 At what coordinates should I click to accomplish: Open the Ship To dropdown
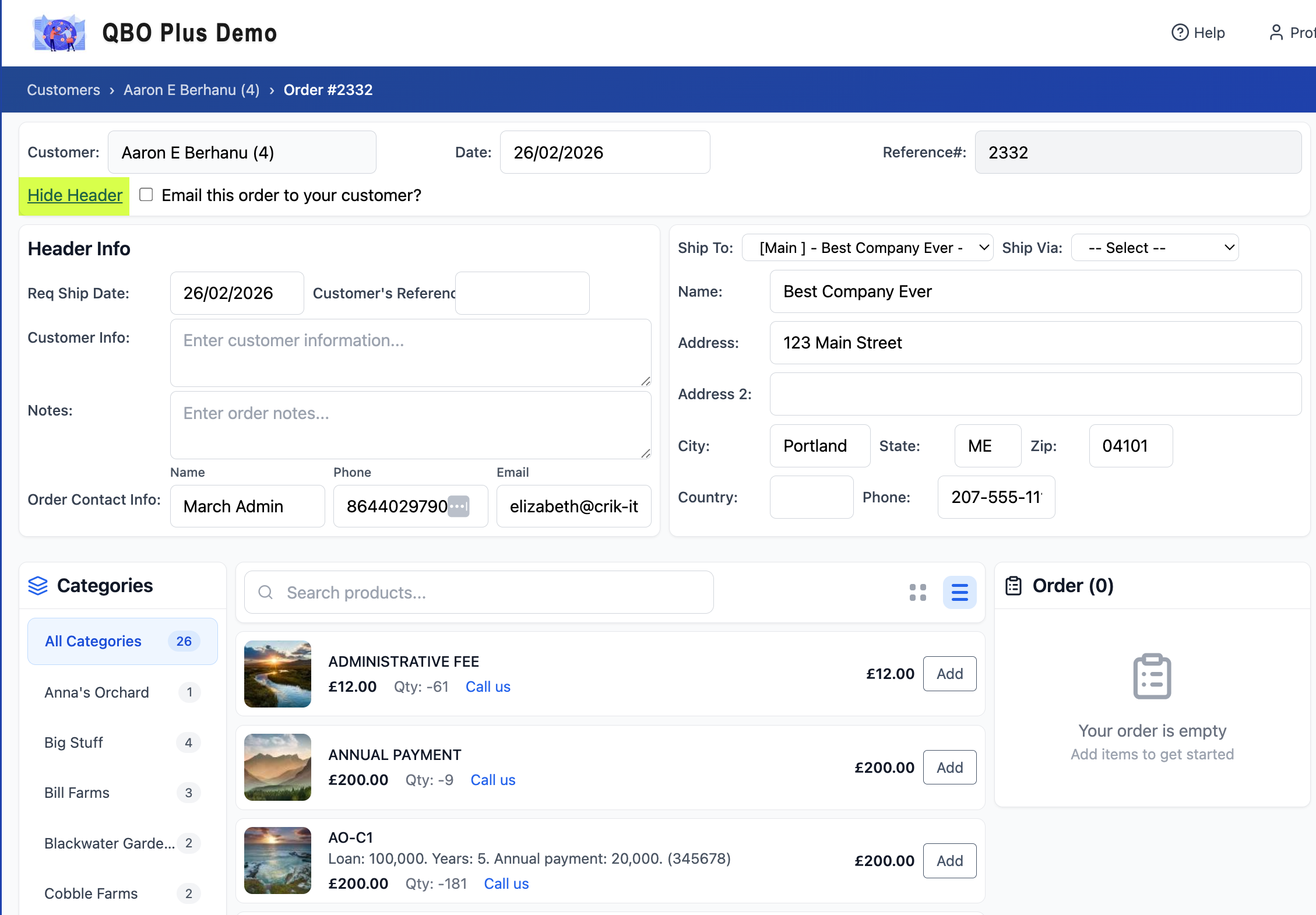click(867, 248)
